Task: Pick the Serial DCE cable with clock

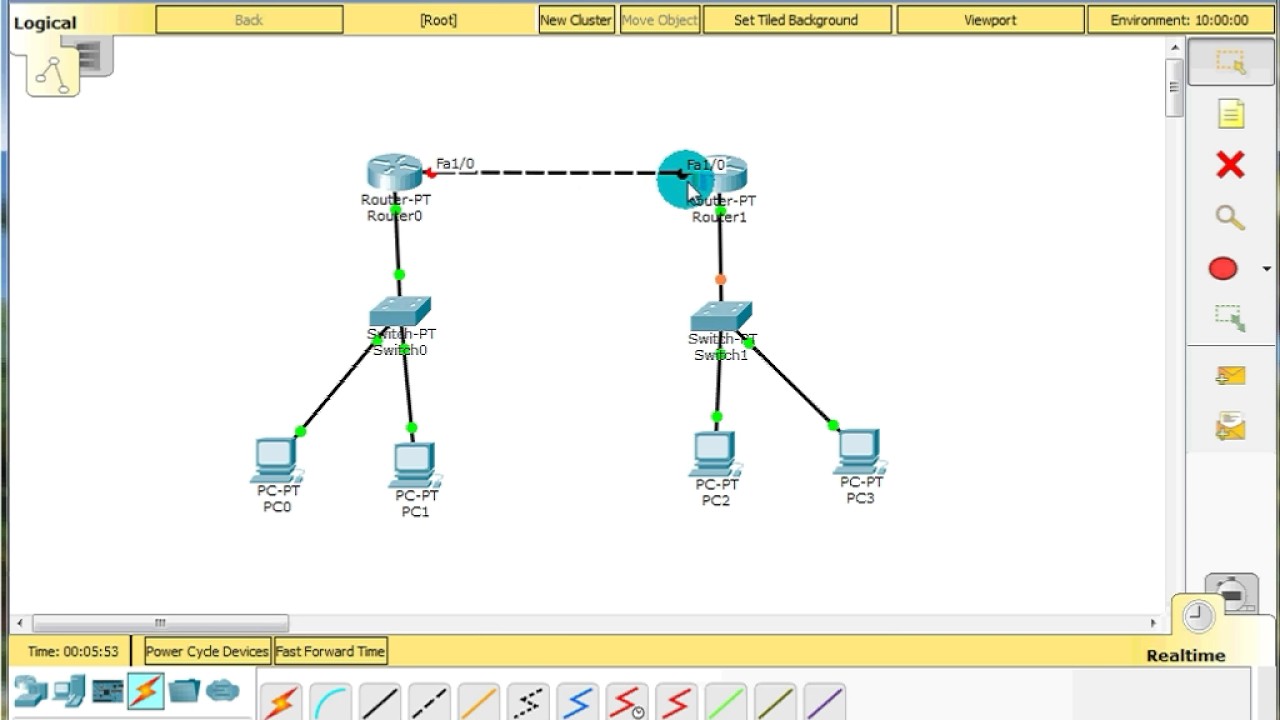Action: coord(627,702)
